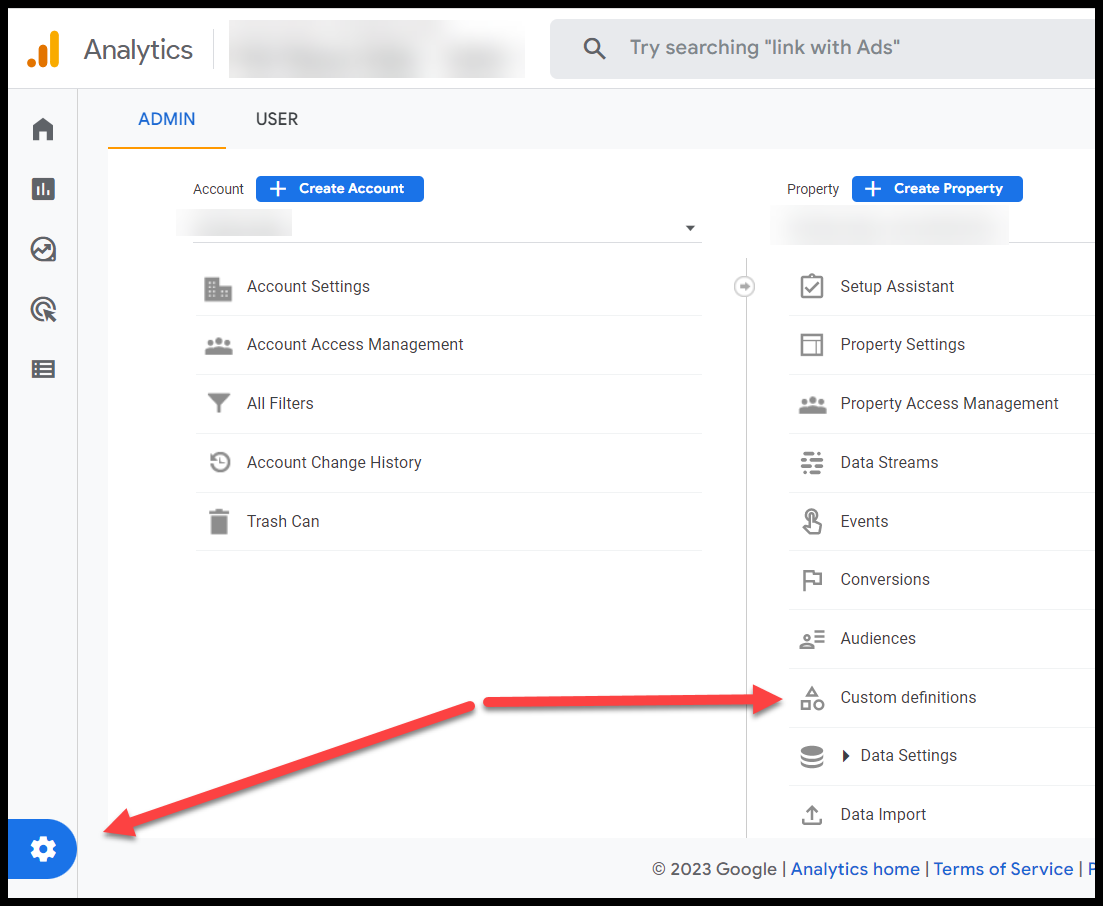Click the account-to-property arrow circle
Viewport: 1103px width, 906px height.
[x=744, y=287]
